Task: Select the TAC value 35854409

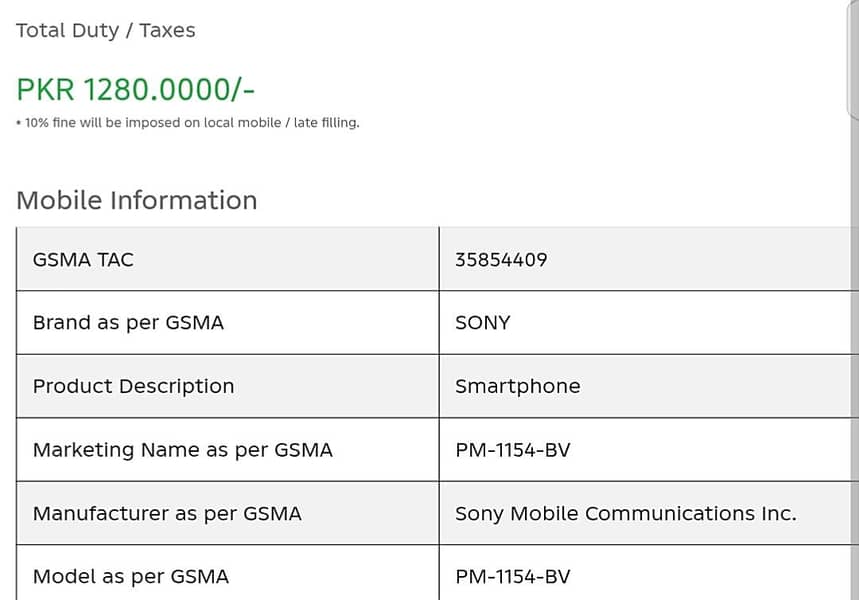Action: coord(501,260)
